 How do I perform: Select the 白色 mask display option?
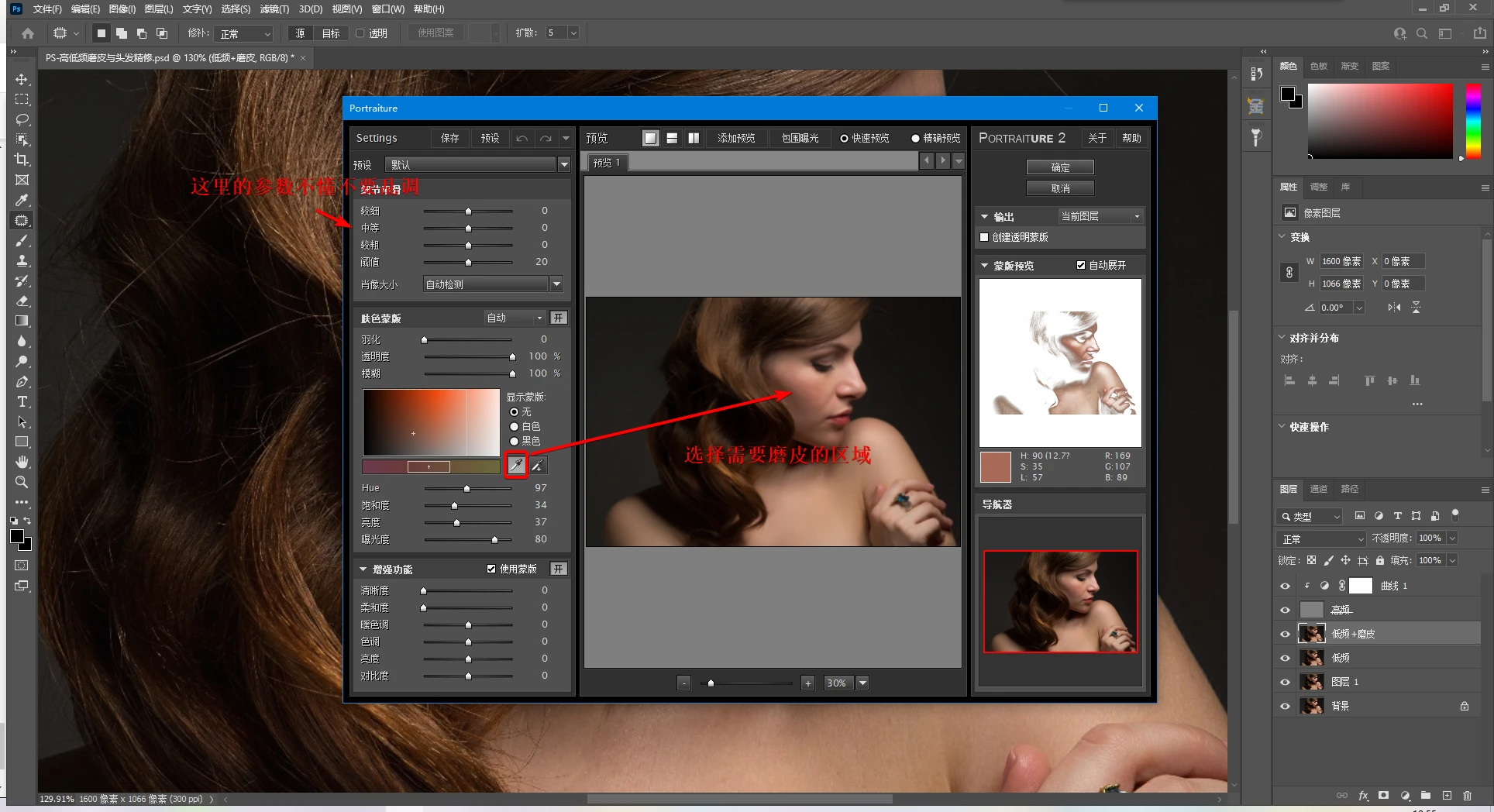[514, 427]
